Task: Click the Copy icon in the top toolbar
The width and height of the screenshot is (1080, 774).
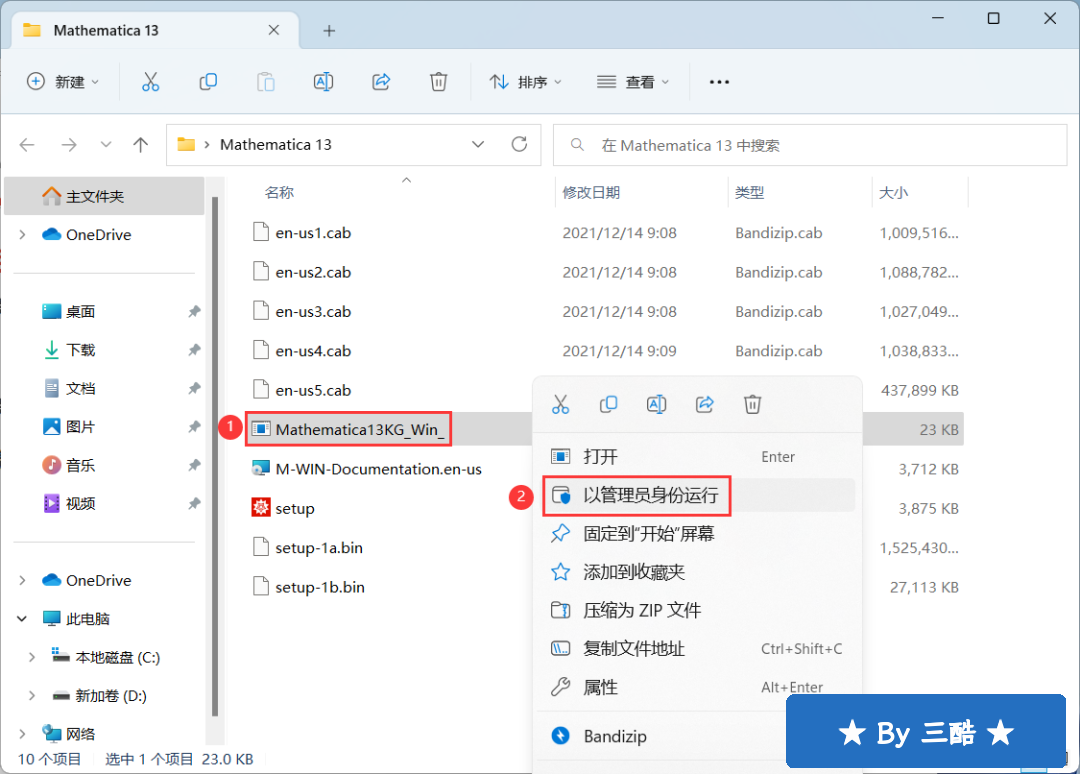Action: pyautogui.click(x=208, y=82)
